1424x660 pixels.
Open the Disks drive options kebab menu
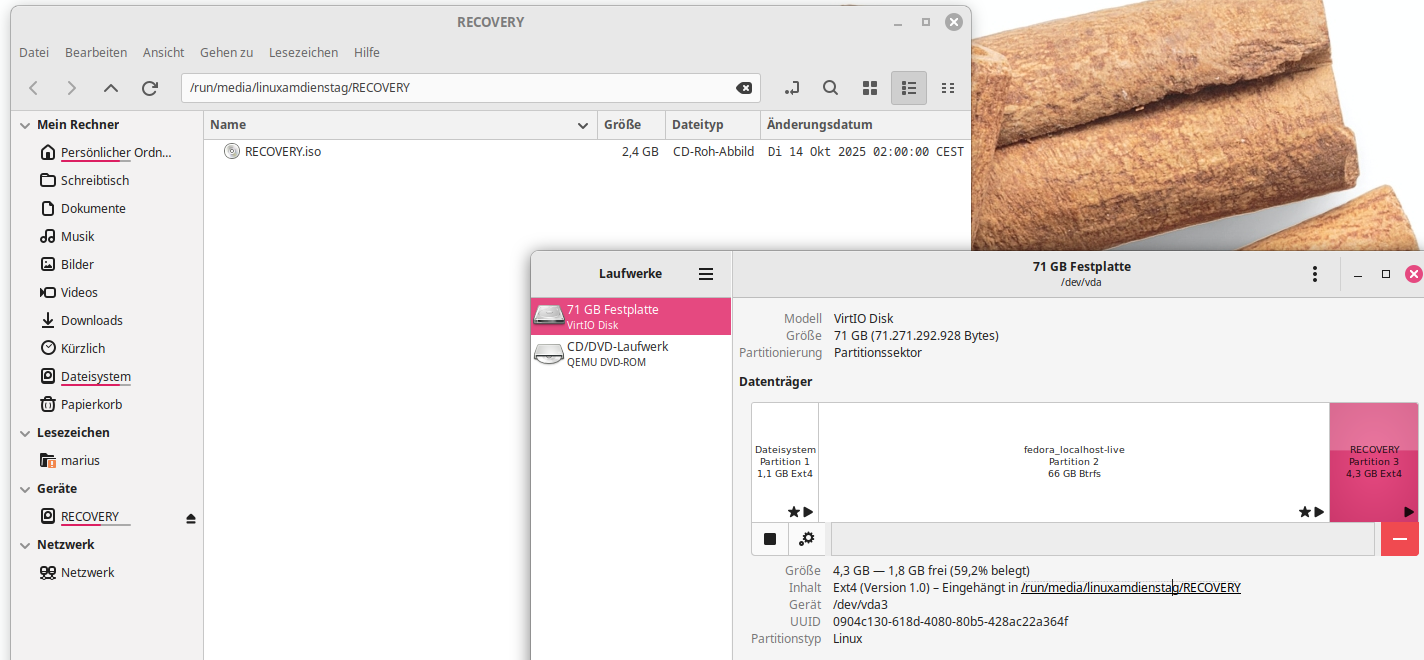point(1315,274)
